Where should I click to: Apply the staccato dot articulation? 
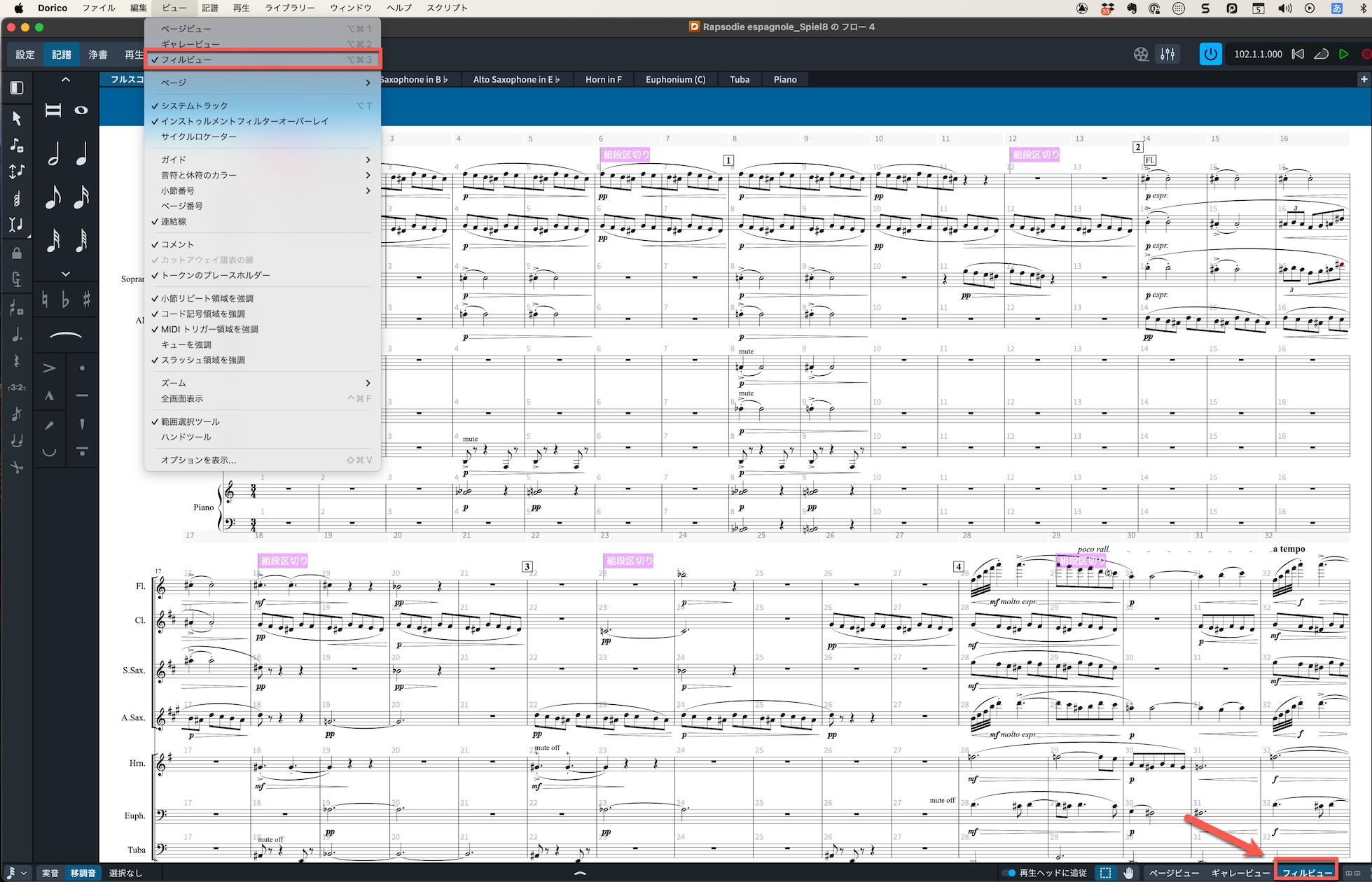(x=82, y=368)
